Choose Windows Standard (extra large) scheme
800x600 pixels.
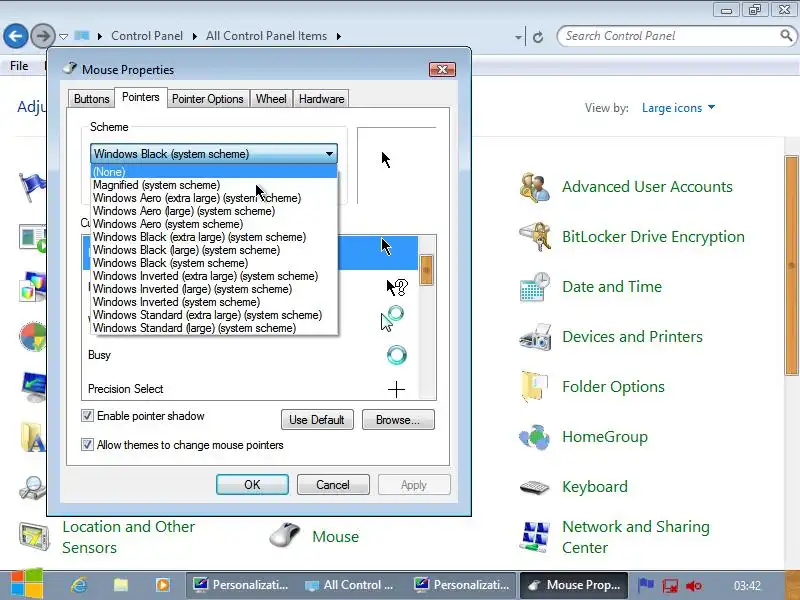tap(214, 315)
